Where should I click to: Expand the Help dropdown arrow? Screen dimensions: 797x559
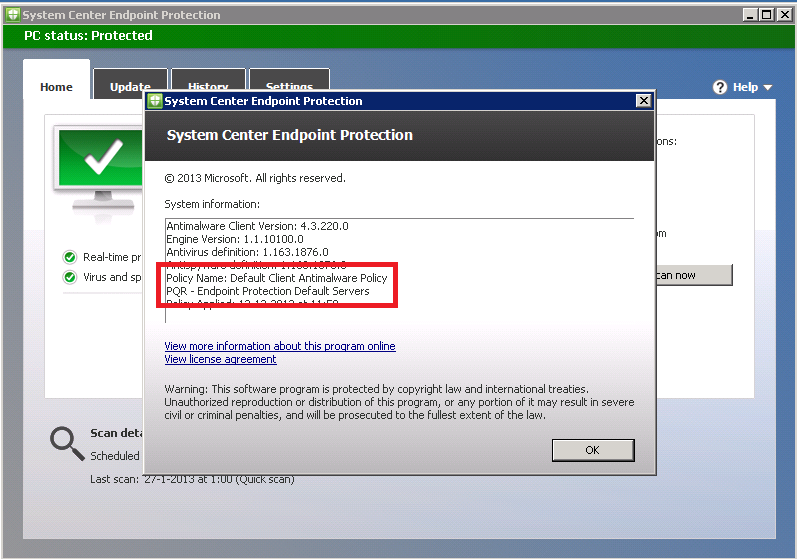[x=768, y=87]
